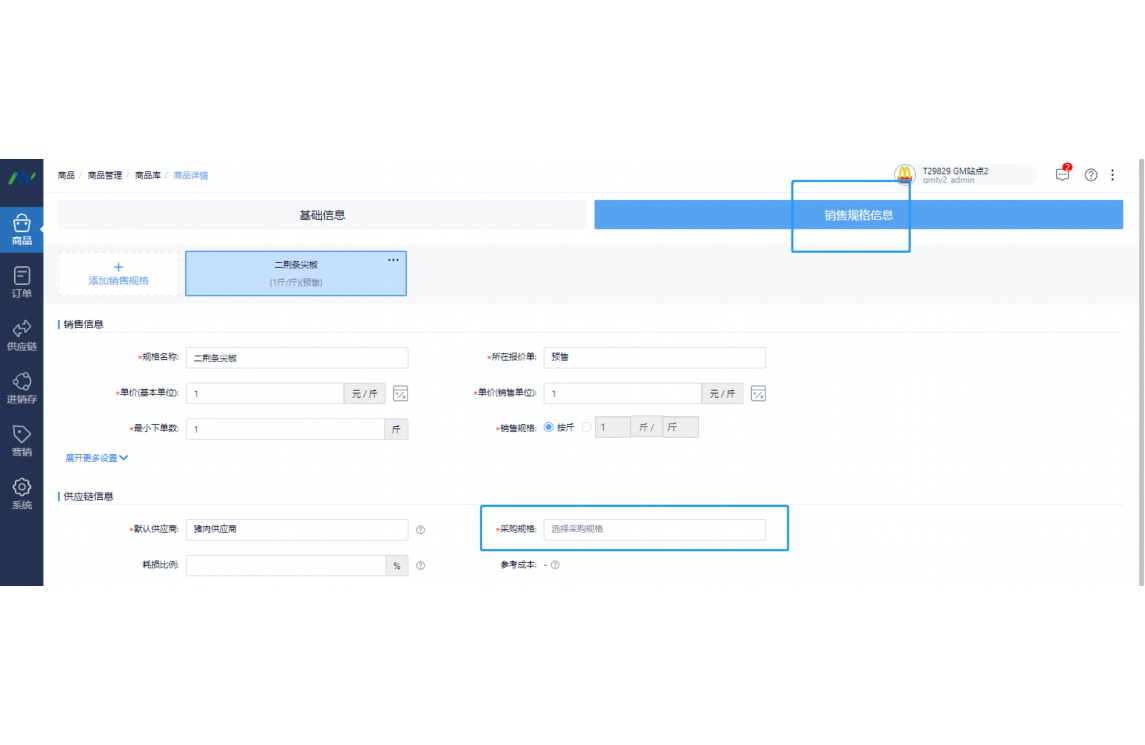Open 系统 settings gear in sidebar
The image size is (1145, 745).
[x=21, y=494]
